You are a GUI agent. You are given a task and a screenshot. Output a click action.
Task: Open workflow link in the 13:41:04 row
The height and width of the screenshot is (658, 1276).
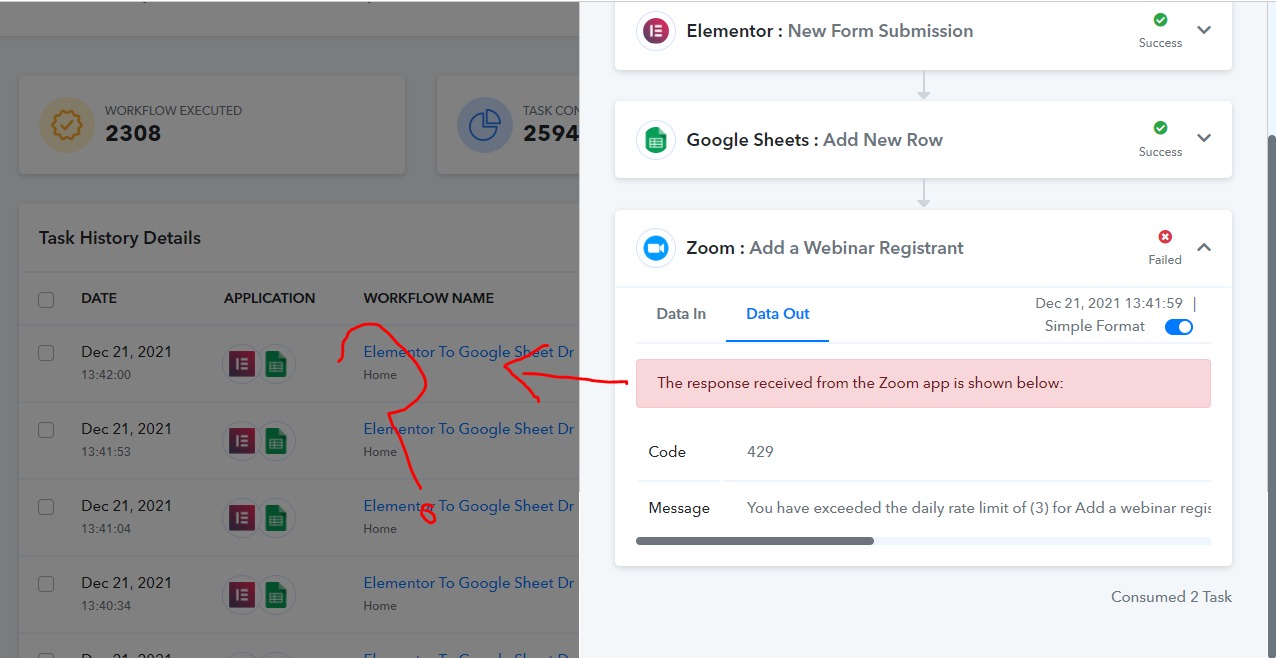click(x=469, y=506)
